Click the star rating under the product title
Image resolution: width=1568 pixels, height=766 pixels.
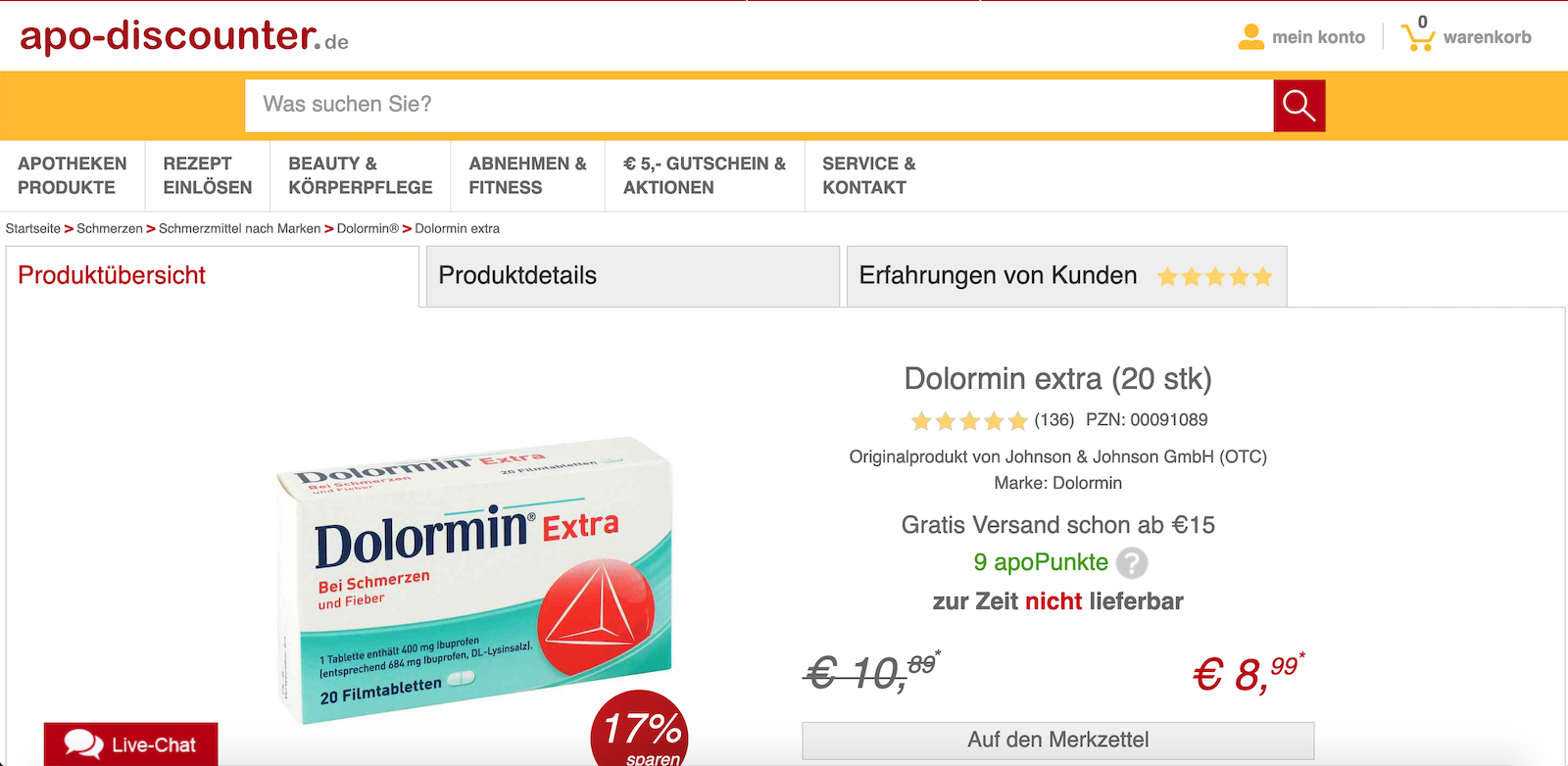(969, 421)
